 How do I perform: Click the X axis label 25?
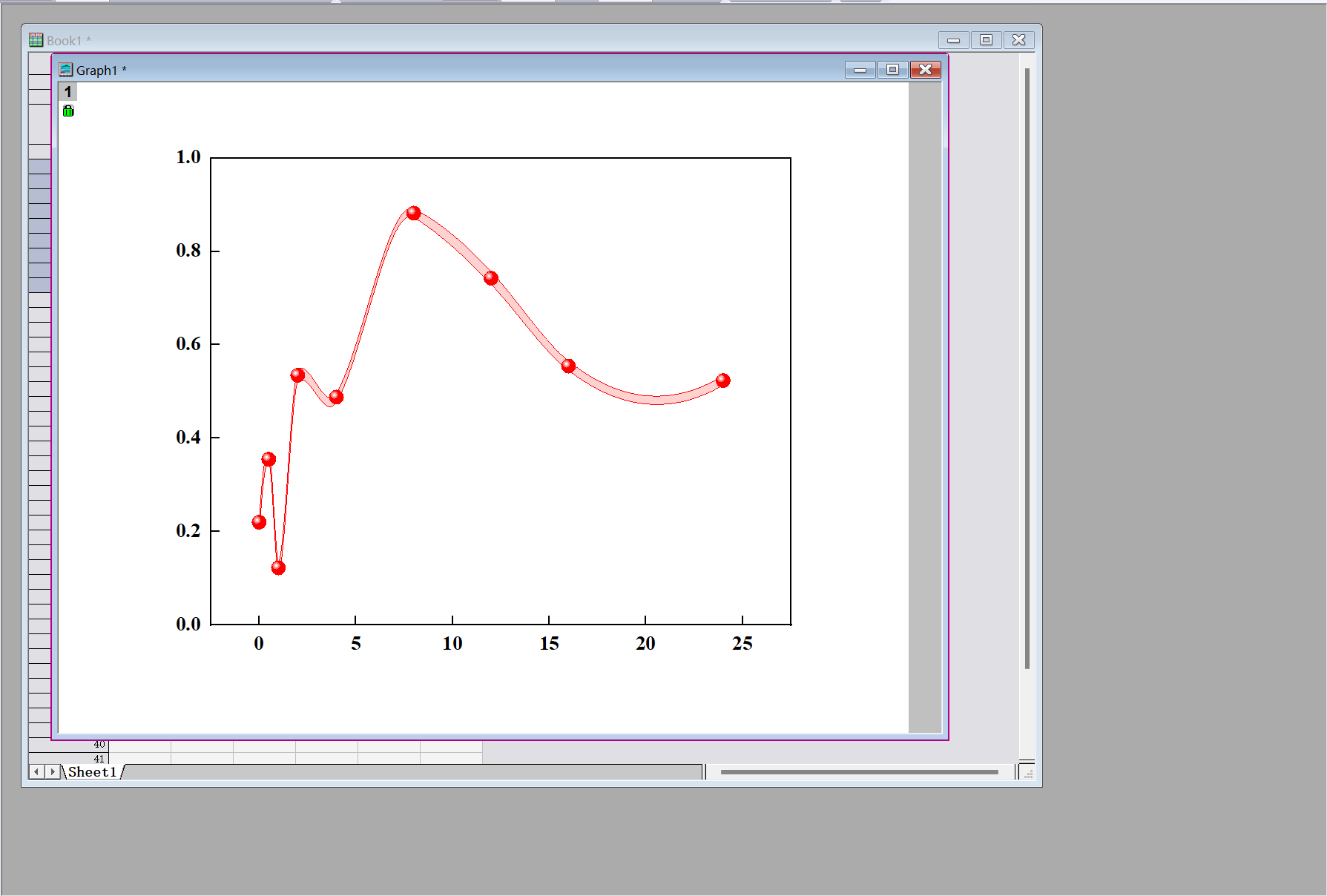pyautogui.click(x=742, y=644)
